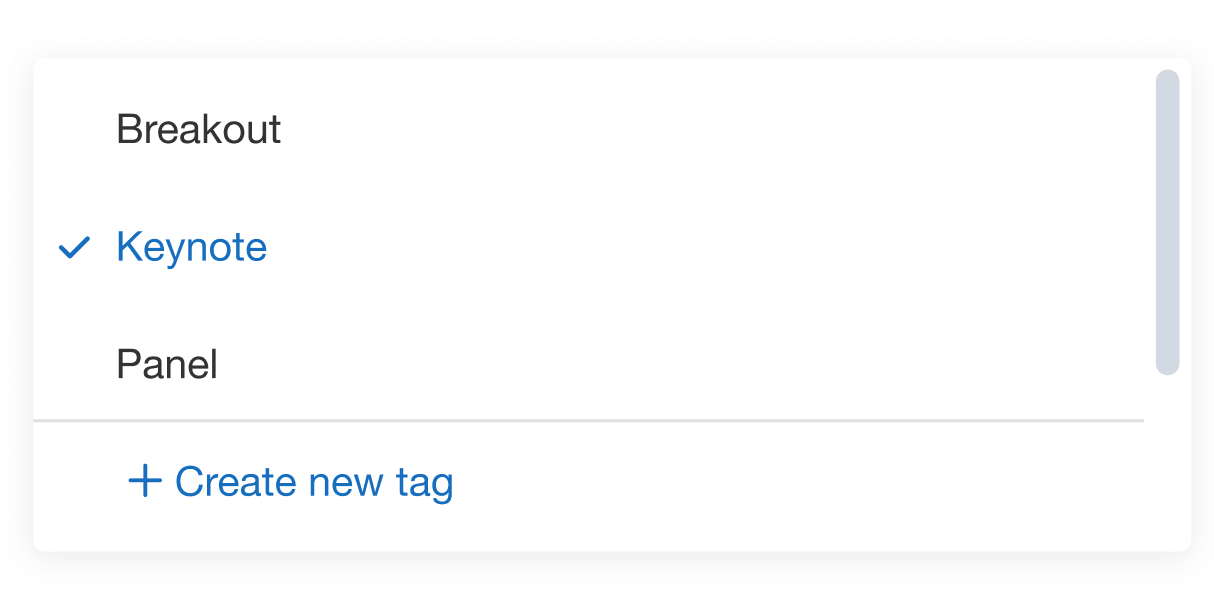Click the plus icon before Create new tag
This screenshot has height=602, width=1214.
coord(145,482)
